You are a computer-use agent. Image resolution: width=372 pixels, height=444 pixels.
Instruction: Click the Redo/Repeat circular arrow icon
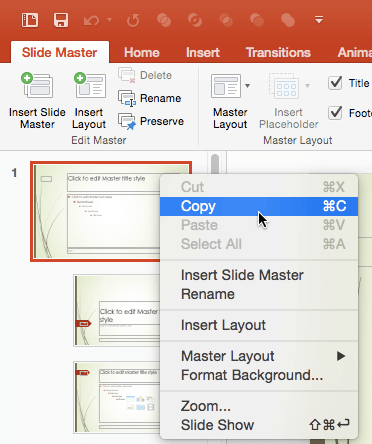click(x=133, y=21)
